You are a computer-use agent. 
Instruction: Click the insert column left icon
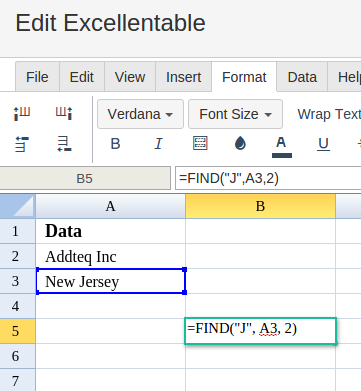(22, 113)
